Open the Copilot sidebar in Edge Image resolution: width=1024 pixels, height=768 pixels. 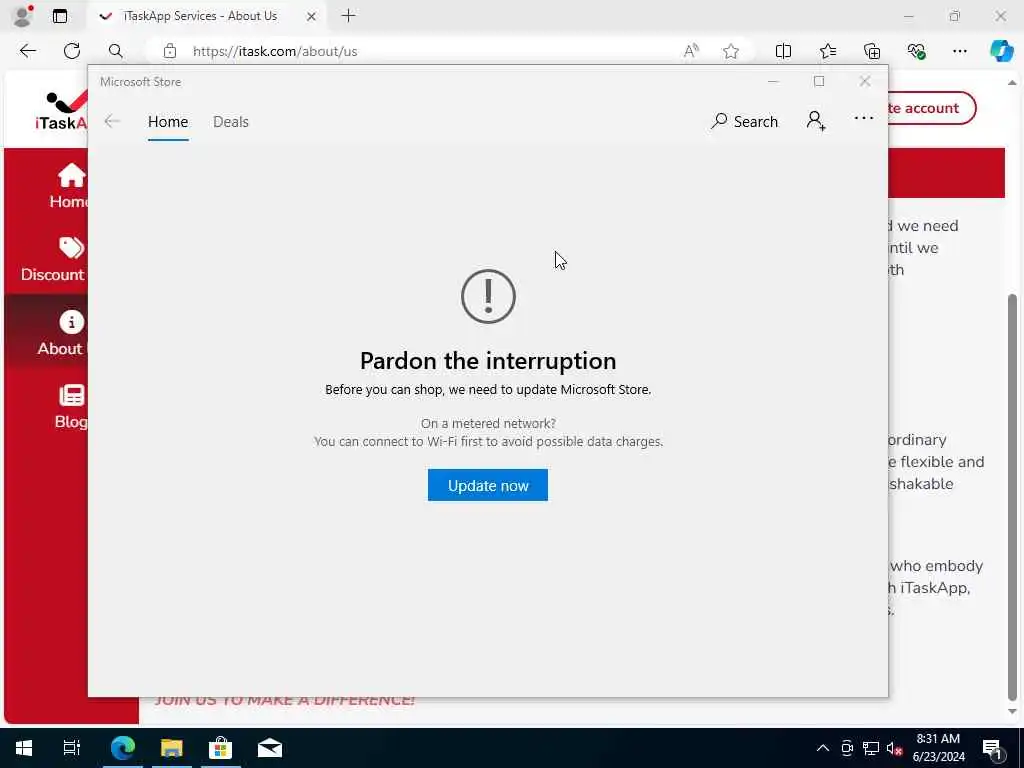[1001, 51]
